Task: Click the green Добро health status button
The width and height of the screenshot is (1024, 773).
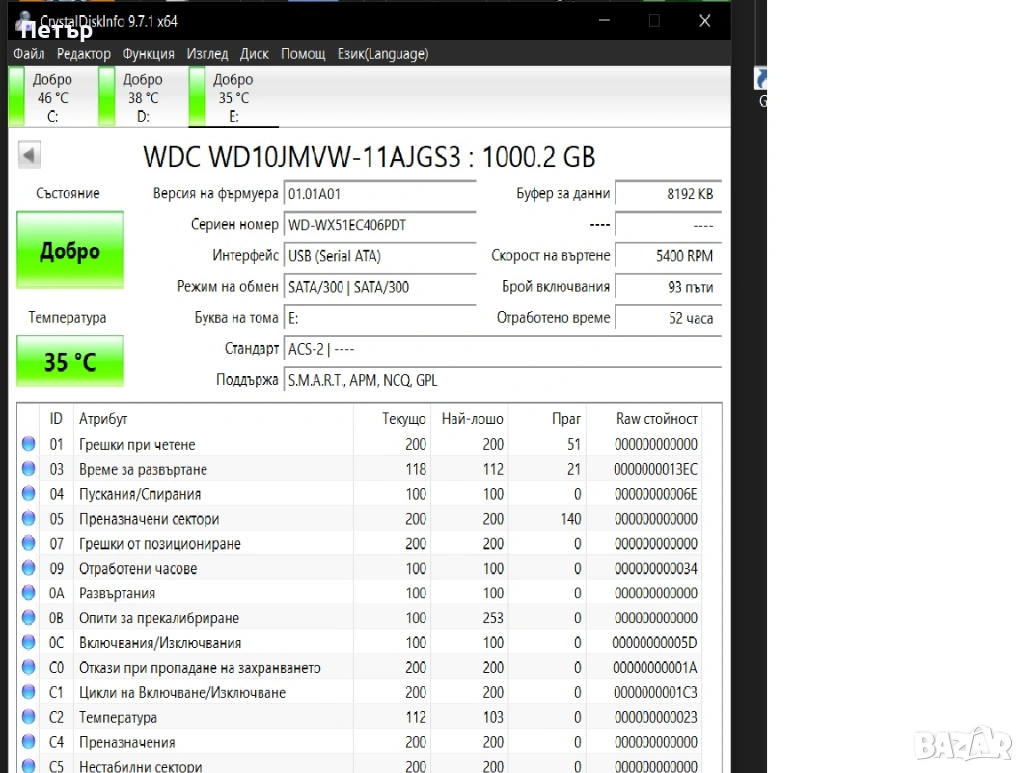Action: tap(70, 251)
